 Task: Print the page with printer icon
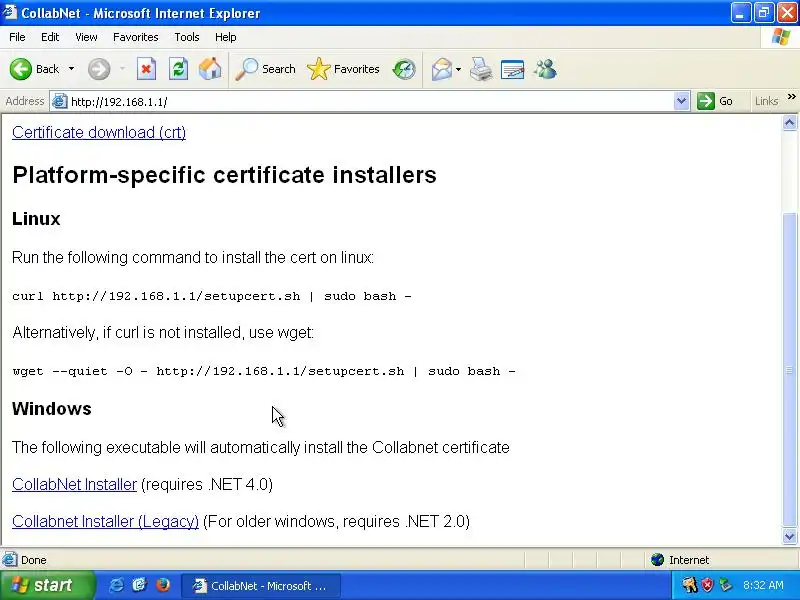pyautogui.click(x=481, y=69)
